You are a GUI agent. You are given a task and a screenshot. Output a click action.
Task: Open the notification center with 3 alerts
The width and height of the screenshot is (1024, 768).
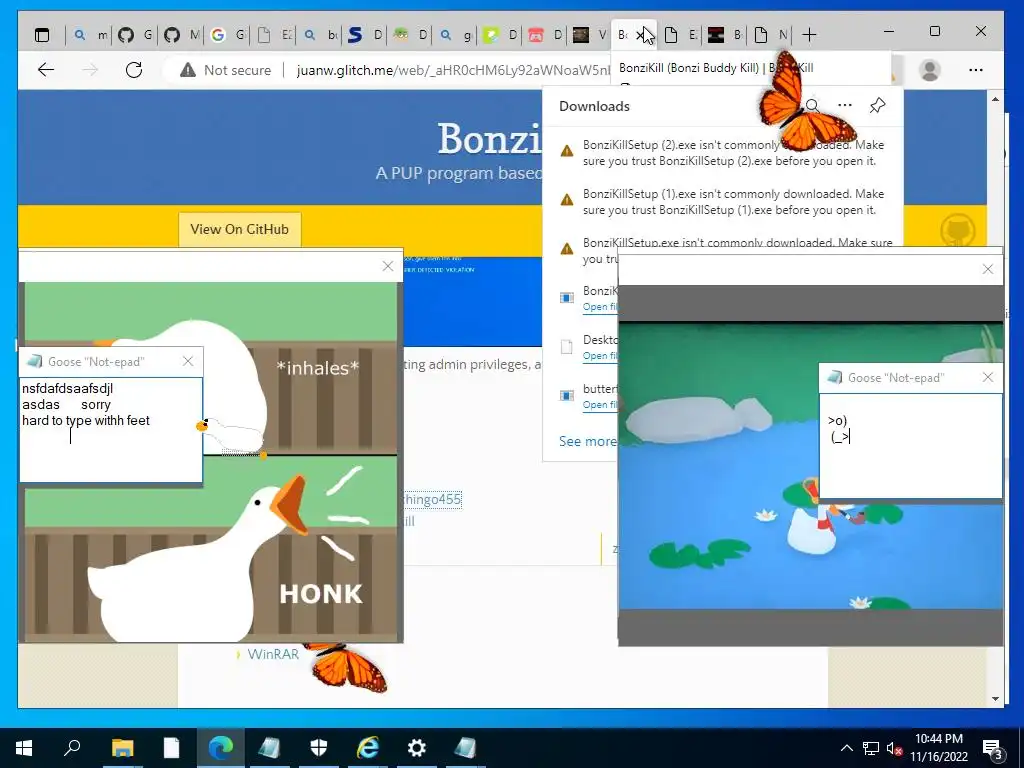point(993,748)
